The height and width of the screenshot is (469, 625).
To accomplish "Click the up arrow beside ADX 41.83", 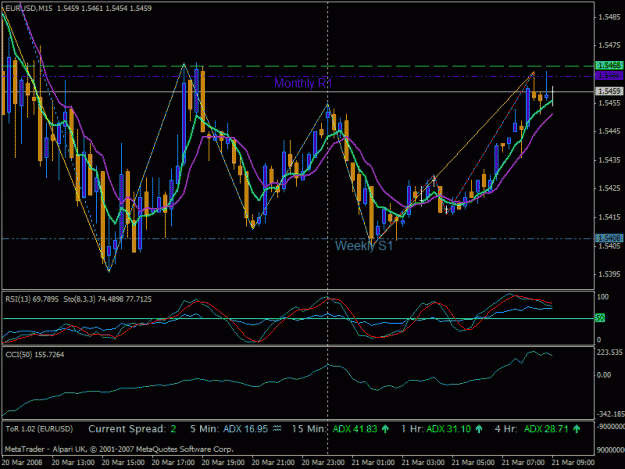I will [x=385, y=429].
